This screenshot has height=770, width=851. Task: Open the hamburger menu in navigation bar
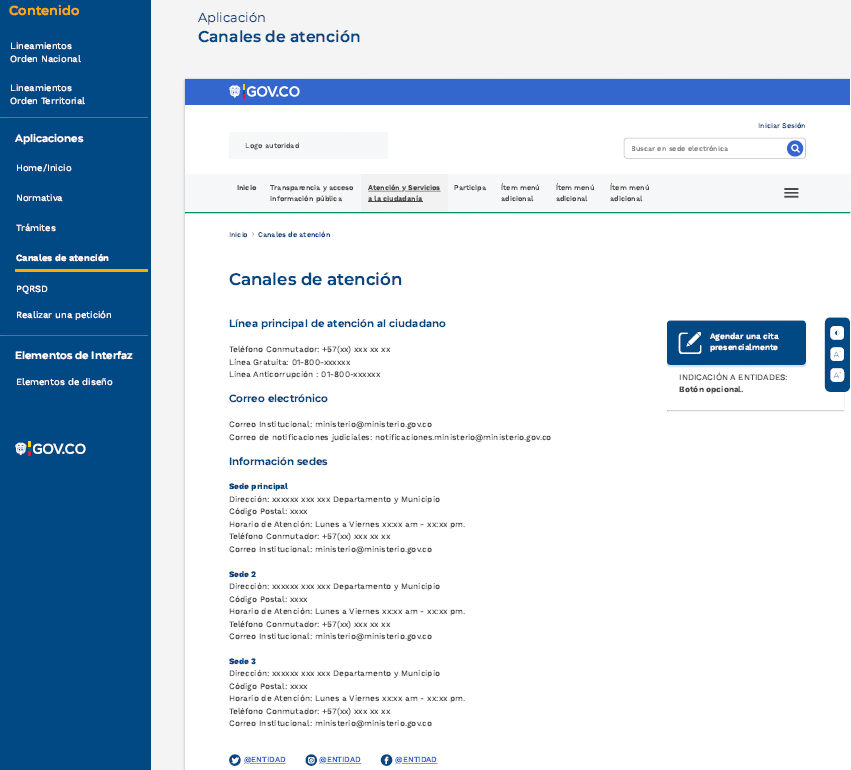tap(791, 193)
